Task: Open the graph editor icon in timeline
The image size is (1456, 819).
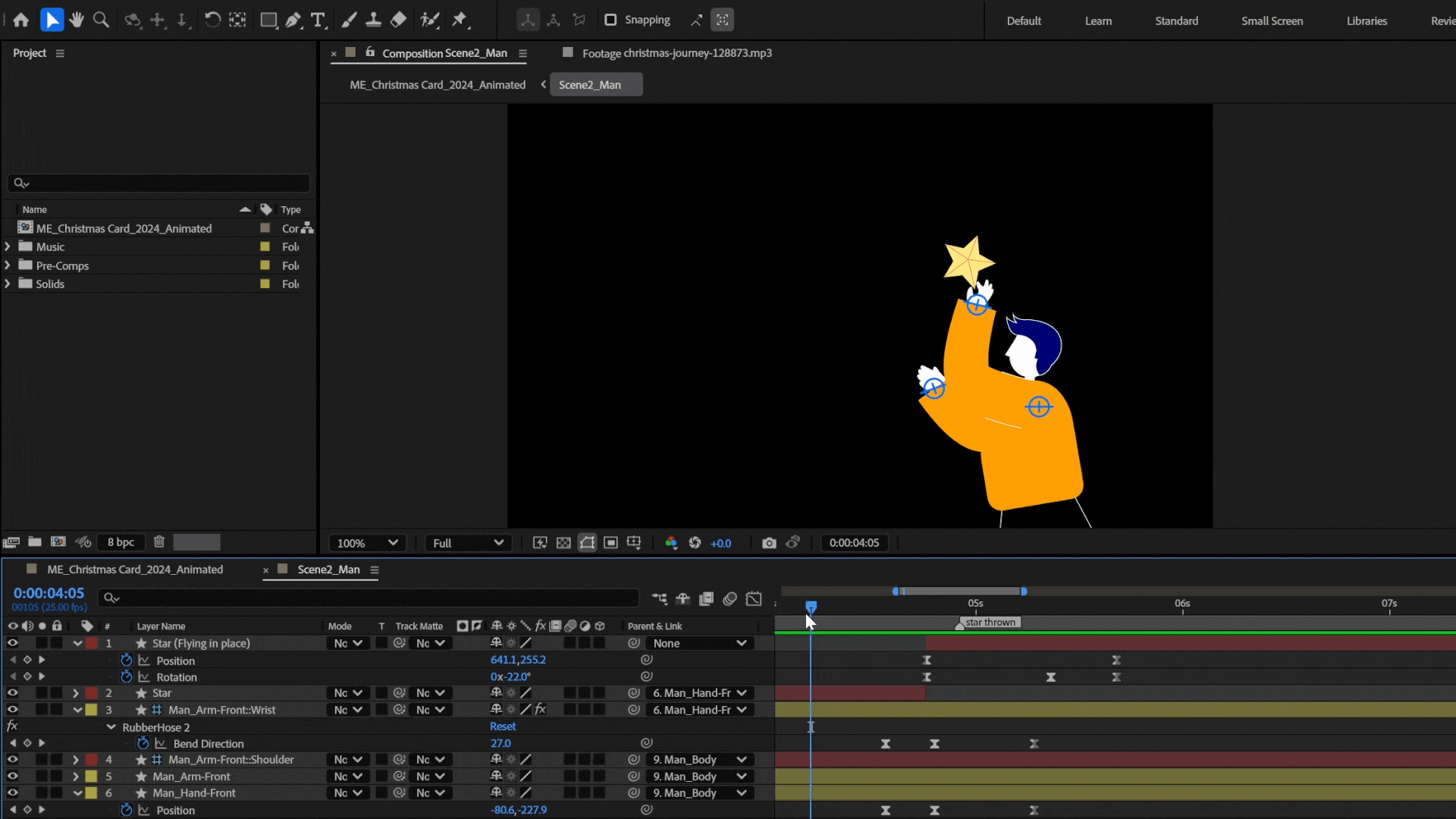Action: pyautogui.click(x=754, y=599)
